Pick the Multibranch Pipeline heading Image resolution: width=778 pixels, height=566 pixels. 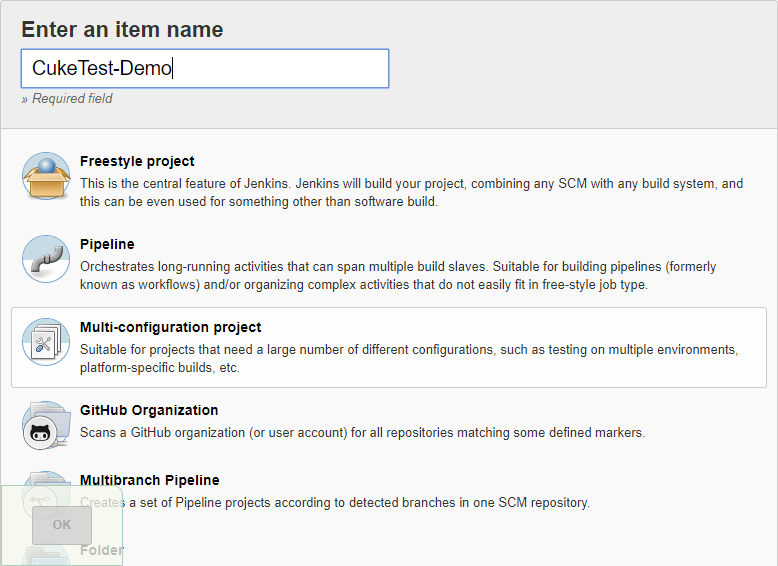(x=149, y=480)
